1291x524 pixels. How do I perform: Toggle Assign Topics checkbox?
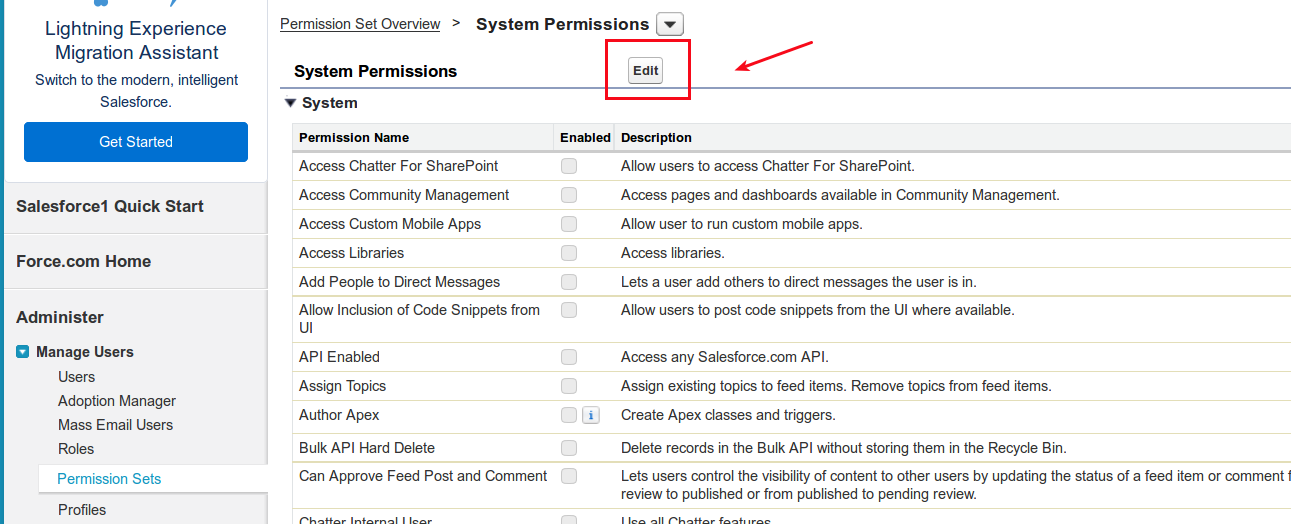coord(569,386)
